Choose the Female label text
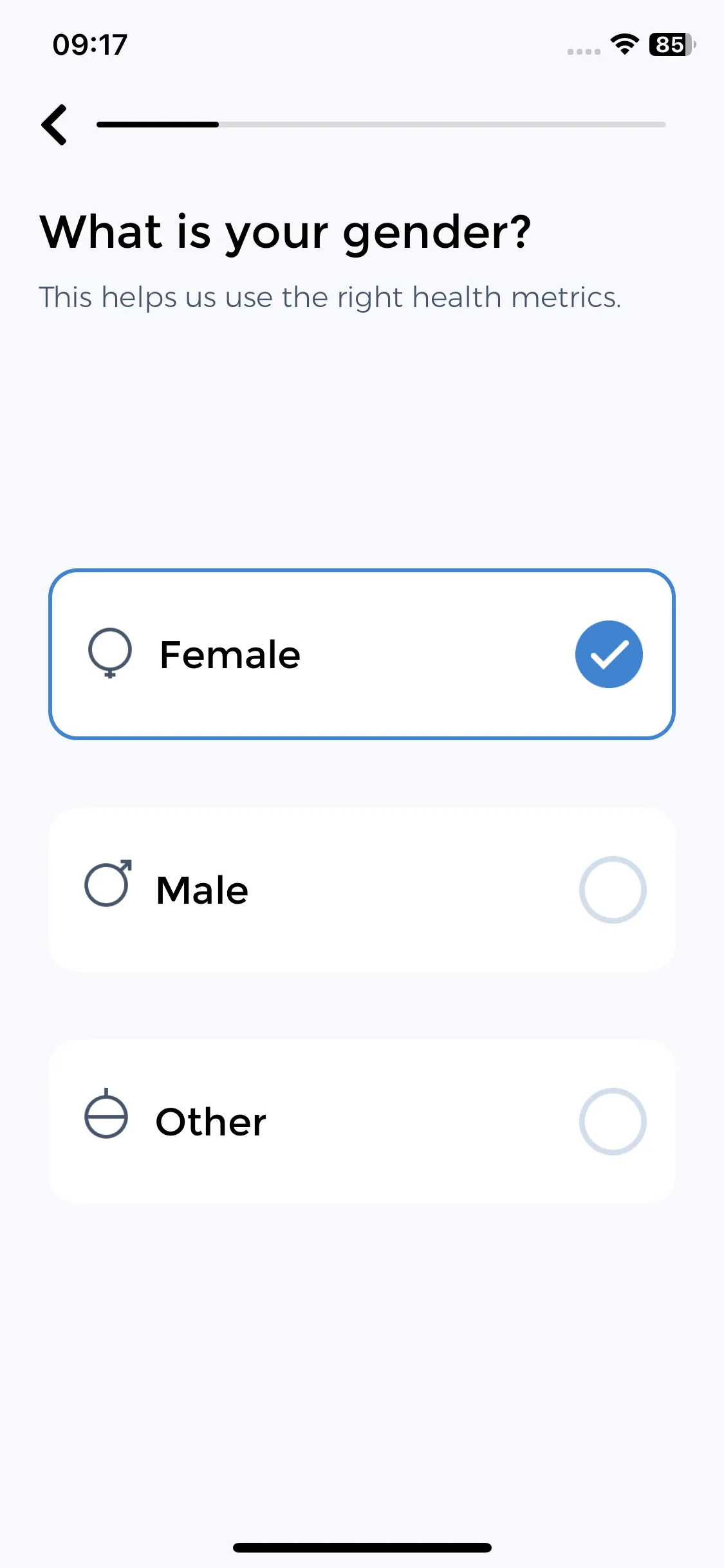Screen dimensions: 724x1568 [x=230, y=655]
